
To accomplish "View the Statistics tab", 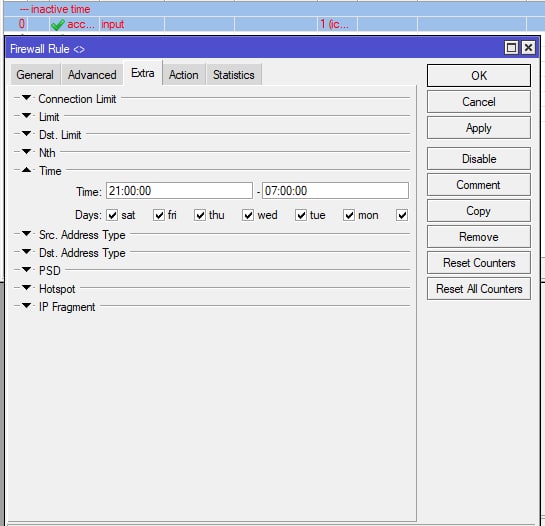I will pos(234,75).
